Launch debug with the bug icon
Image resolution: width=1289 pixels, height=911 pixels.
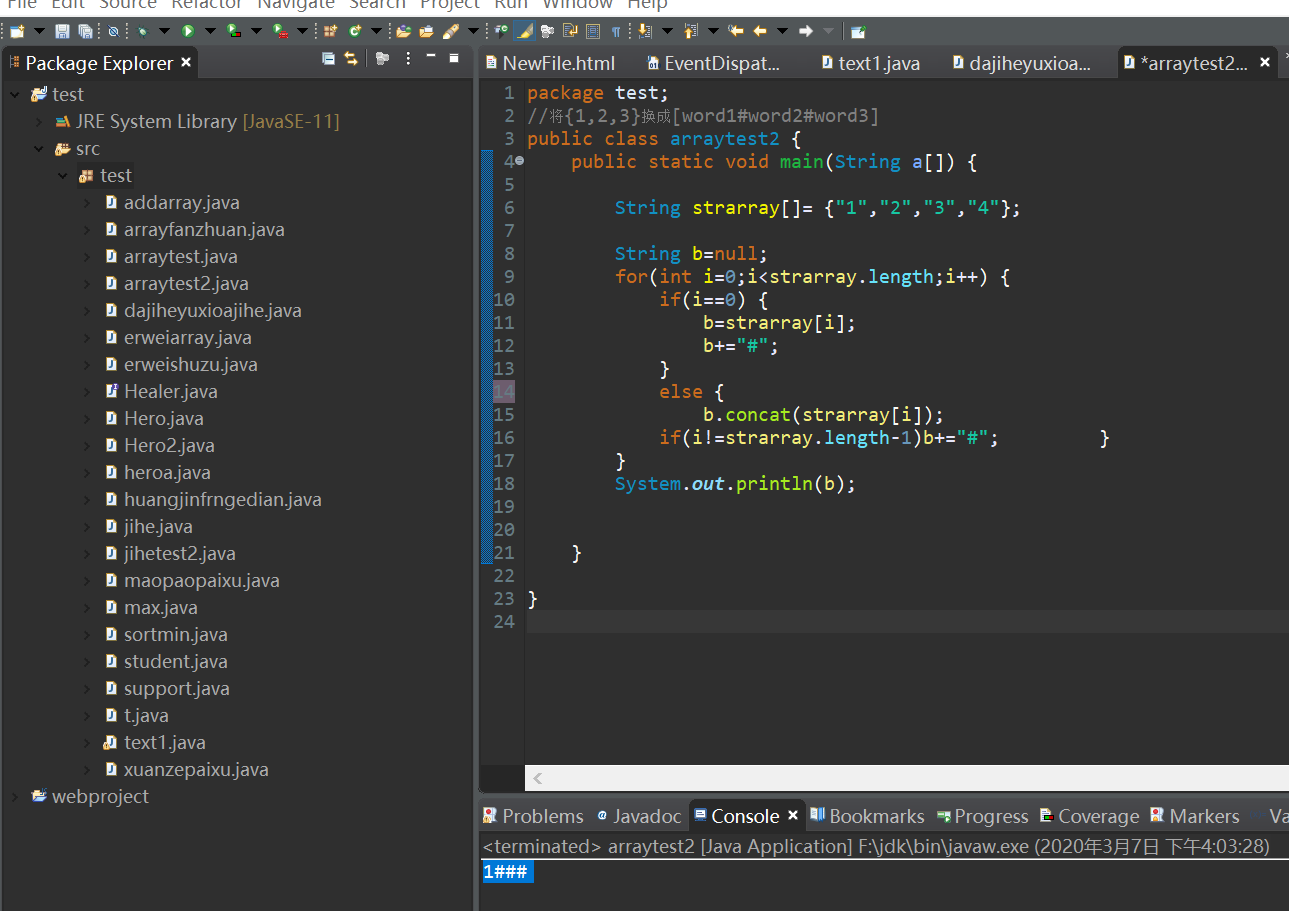pos(142,31)
